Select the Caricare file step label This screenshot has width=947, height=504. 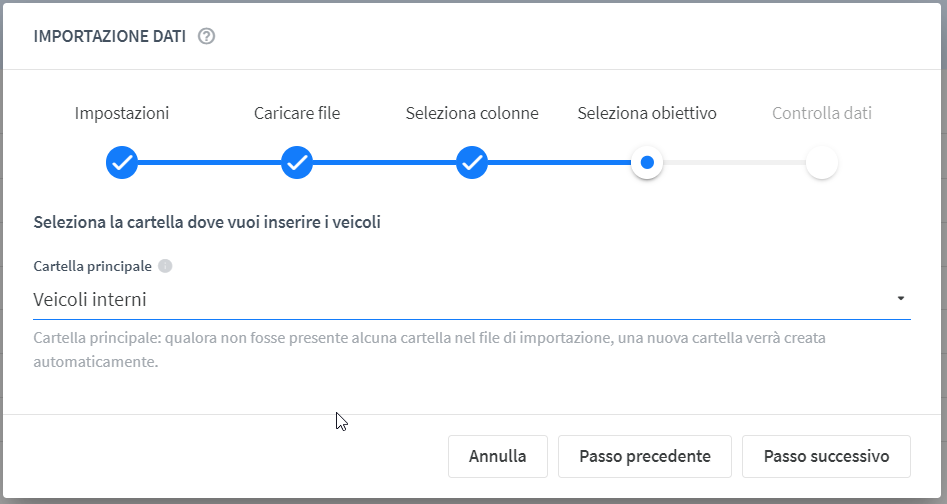[297, 113]
